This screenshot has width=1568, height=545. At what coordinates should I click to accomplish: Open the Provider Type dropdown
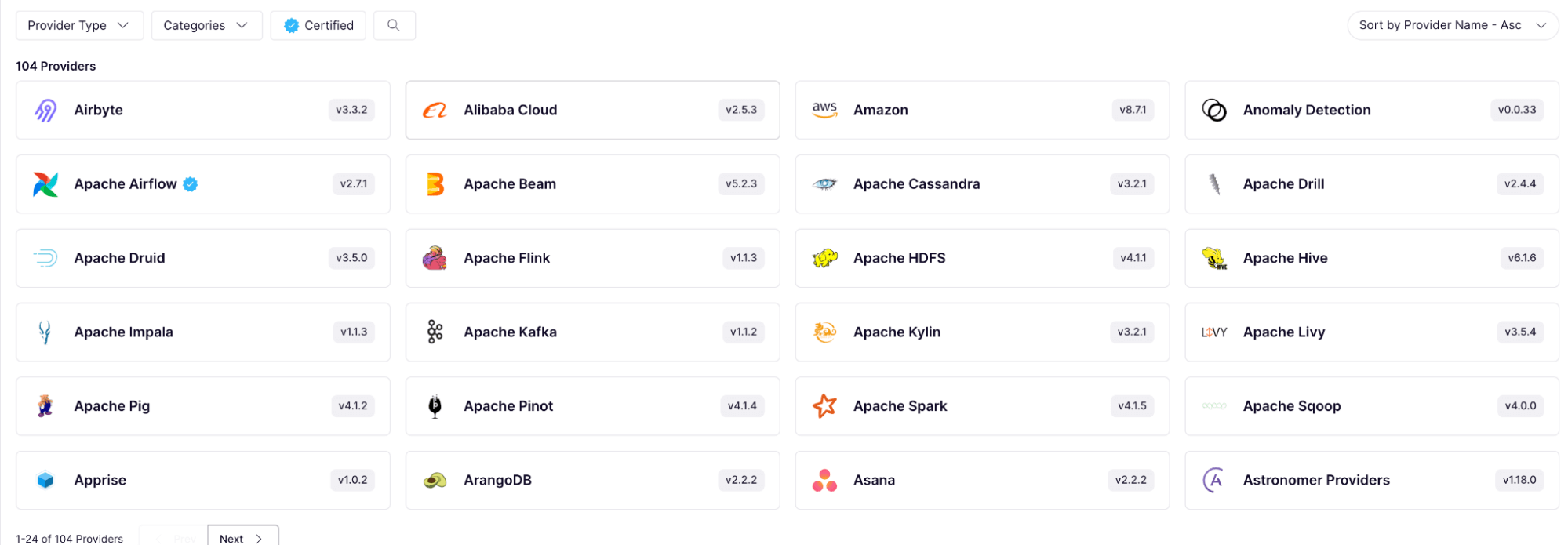(79, 25)
